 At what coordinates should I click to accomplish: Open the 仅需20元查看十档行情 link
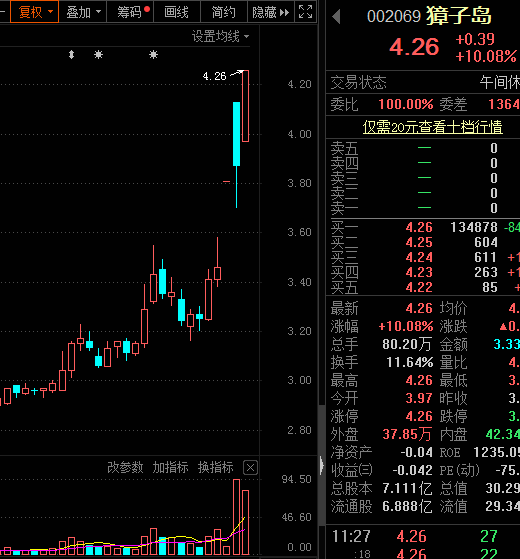click(x=433, y=127)
